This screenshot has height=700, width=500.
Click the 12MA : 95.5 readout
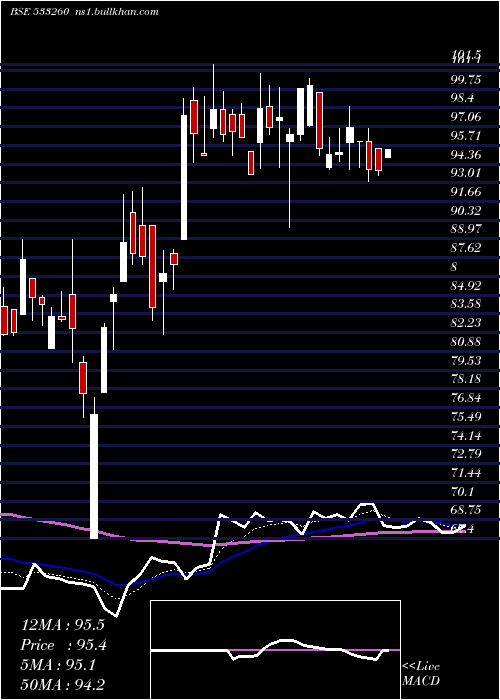pyautogui.click(x=63, y=625)
